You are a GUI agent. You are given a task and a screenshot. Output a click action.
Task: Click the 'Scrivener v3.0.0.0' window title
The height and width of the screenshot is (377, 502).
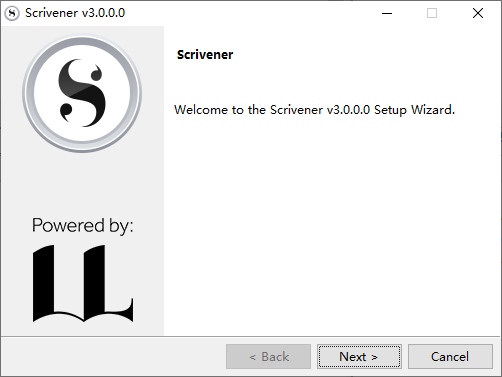tap(75, 13)
